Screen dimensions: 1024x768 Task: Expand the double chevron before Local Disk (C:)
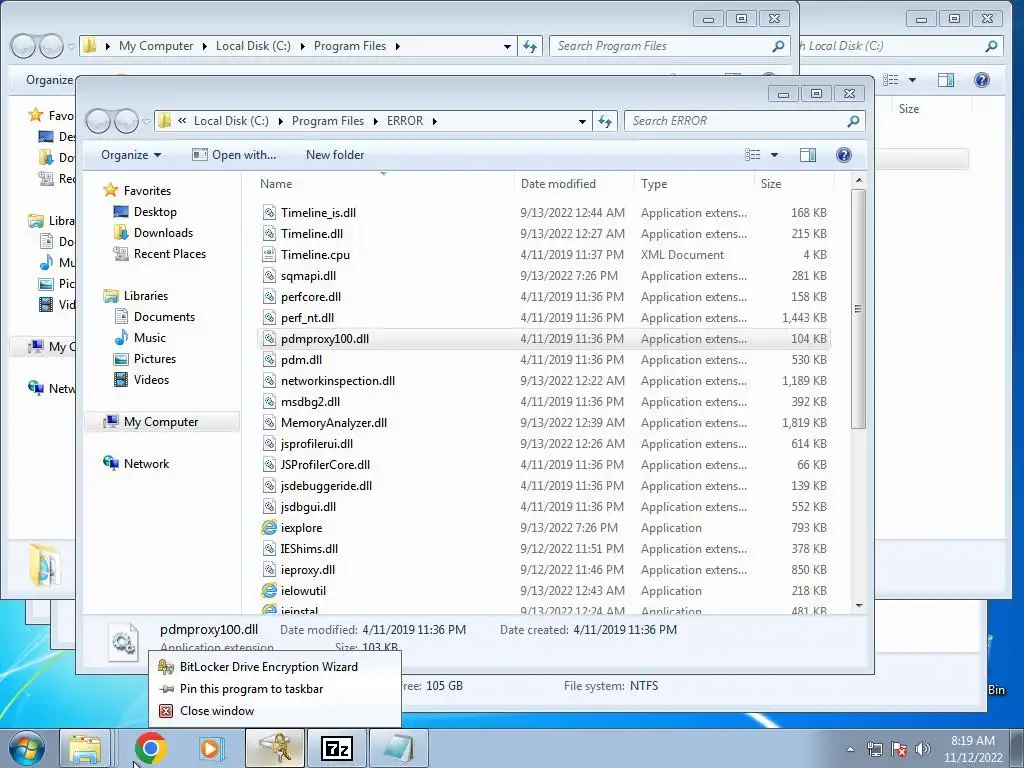pos(182,121)
